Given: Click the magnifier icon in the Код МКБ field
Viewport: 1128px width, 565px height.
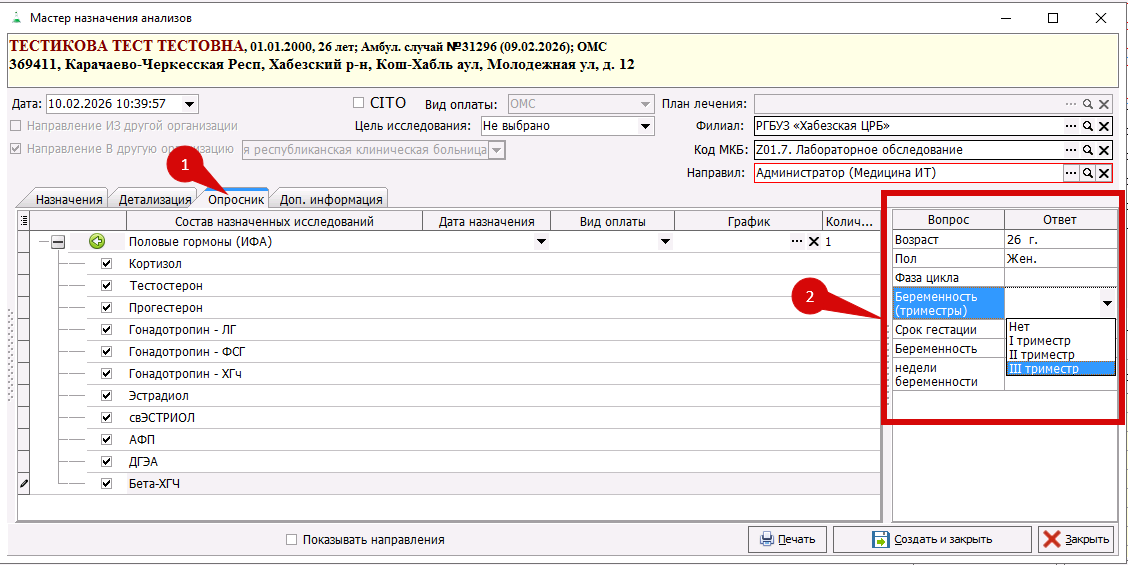Looking at the screenshot, I should click(1087, 150).
